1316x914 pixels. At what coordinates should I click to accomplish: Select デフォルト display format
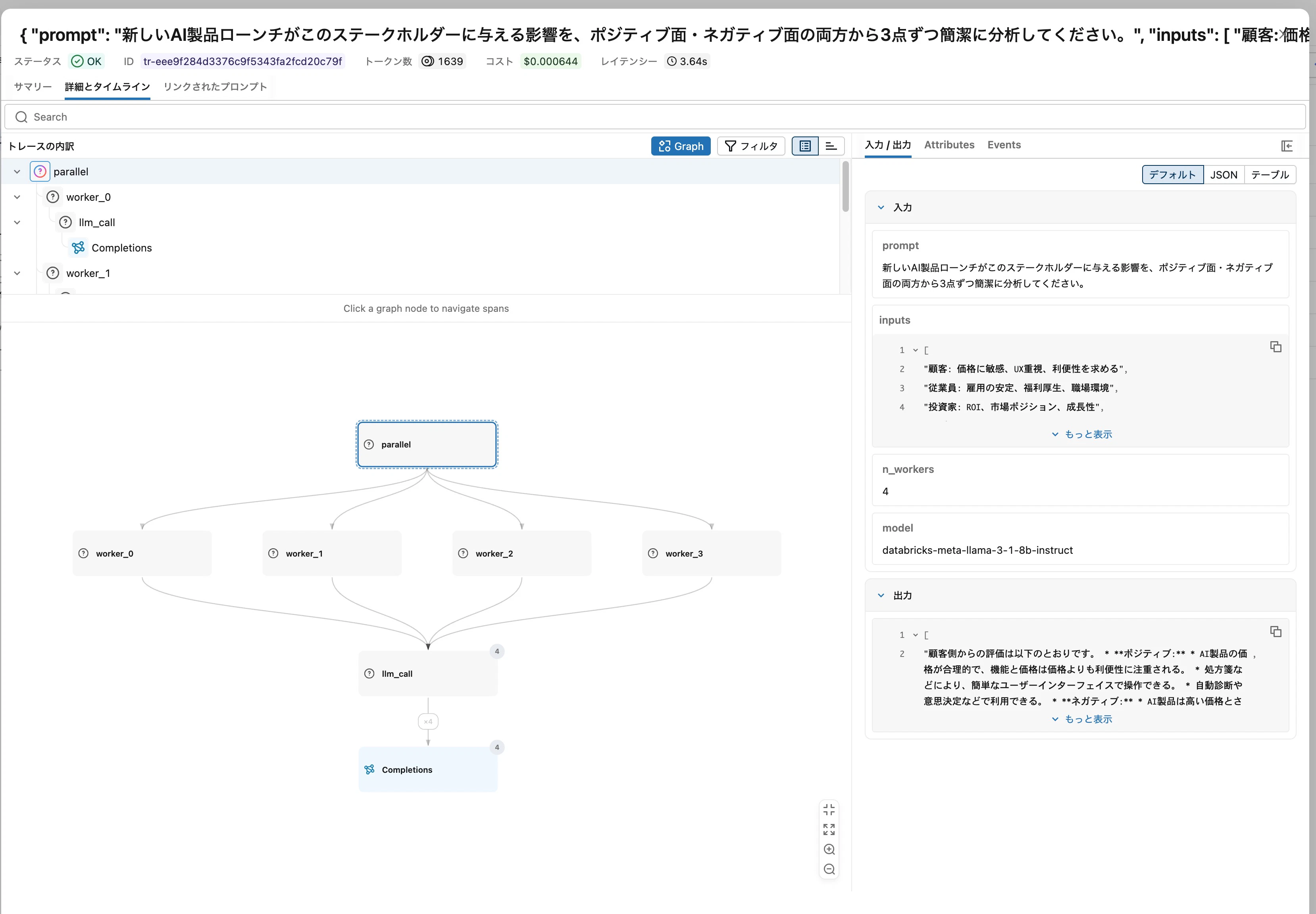coord(1172,175)
